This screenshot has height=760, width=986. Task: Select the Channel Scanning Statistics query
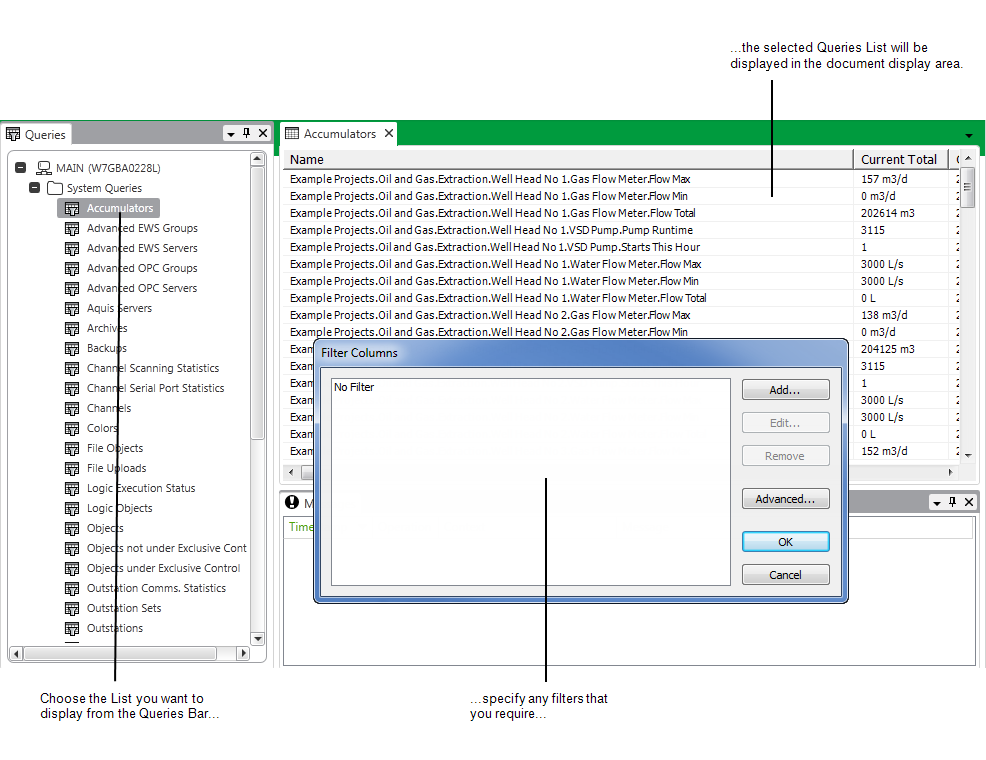point(152,368)
